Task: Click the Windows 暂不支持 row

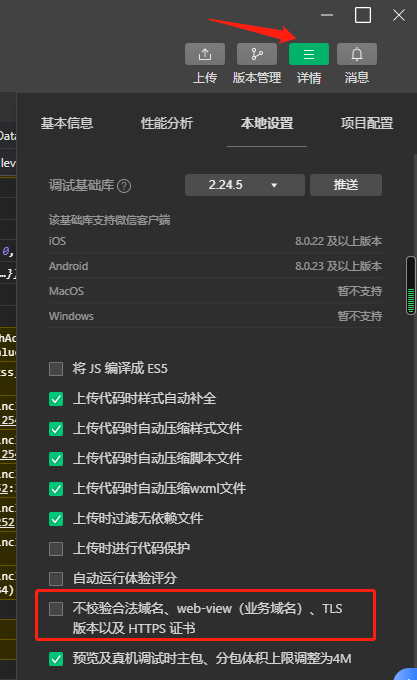Action: [215, 316]
